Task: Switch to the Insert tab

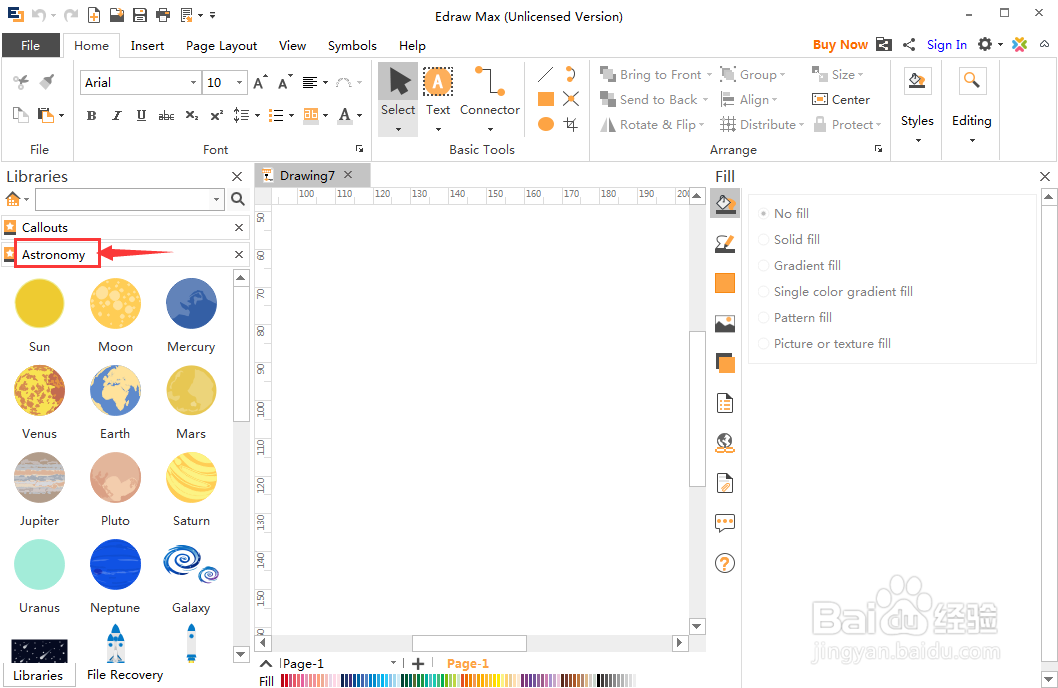Action: [x=147, y=45]
